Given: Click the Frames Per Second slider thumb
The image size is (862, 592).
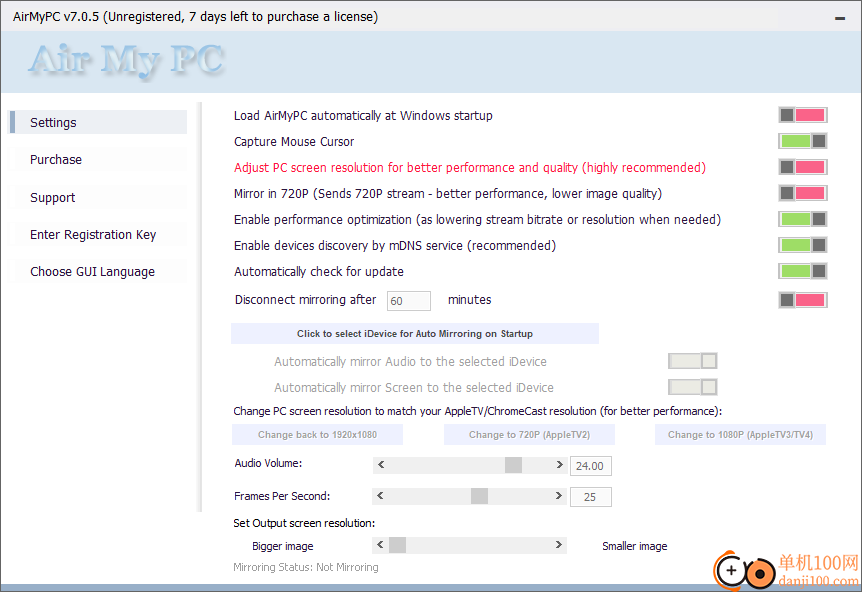Looking at the screenshot, I should 479,496.
